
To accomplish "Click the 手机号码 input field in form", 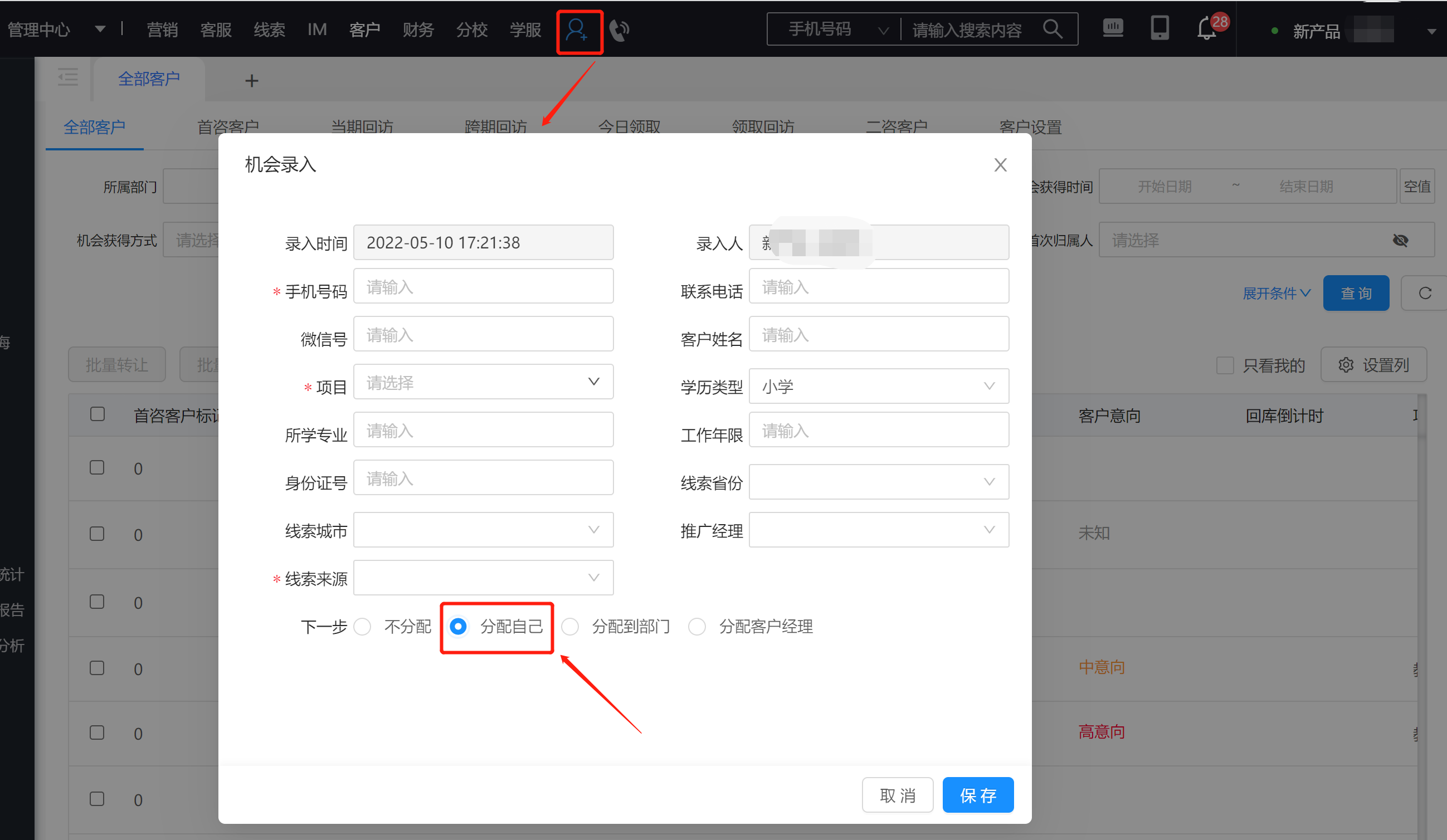I will point(483,286).
